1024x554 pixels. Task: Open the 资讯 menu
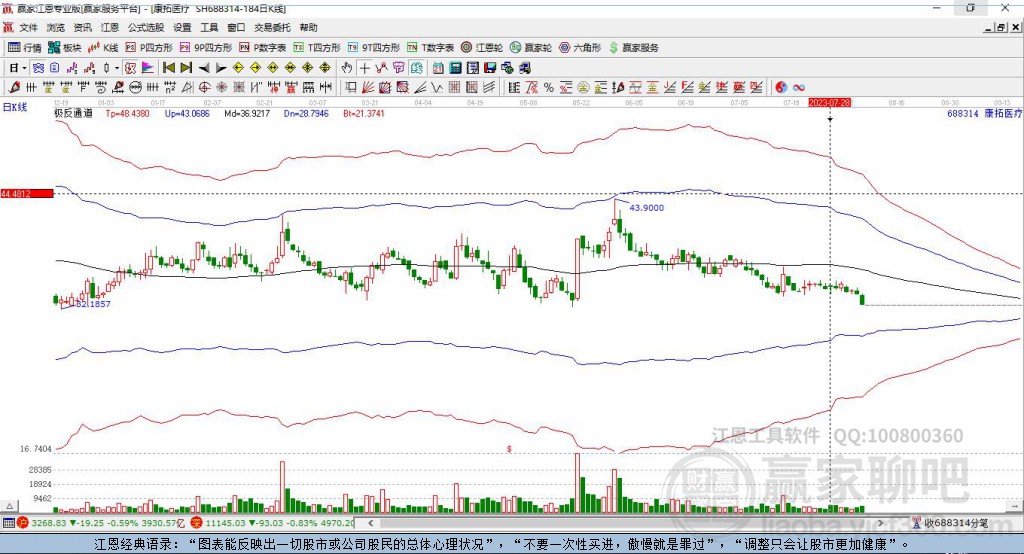pyautogui.click(x=82, y=27)
